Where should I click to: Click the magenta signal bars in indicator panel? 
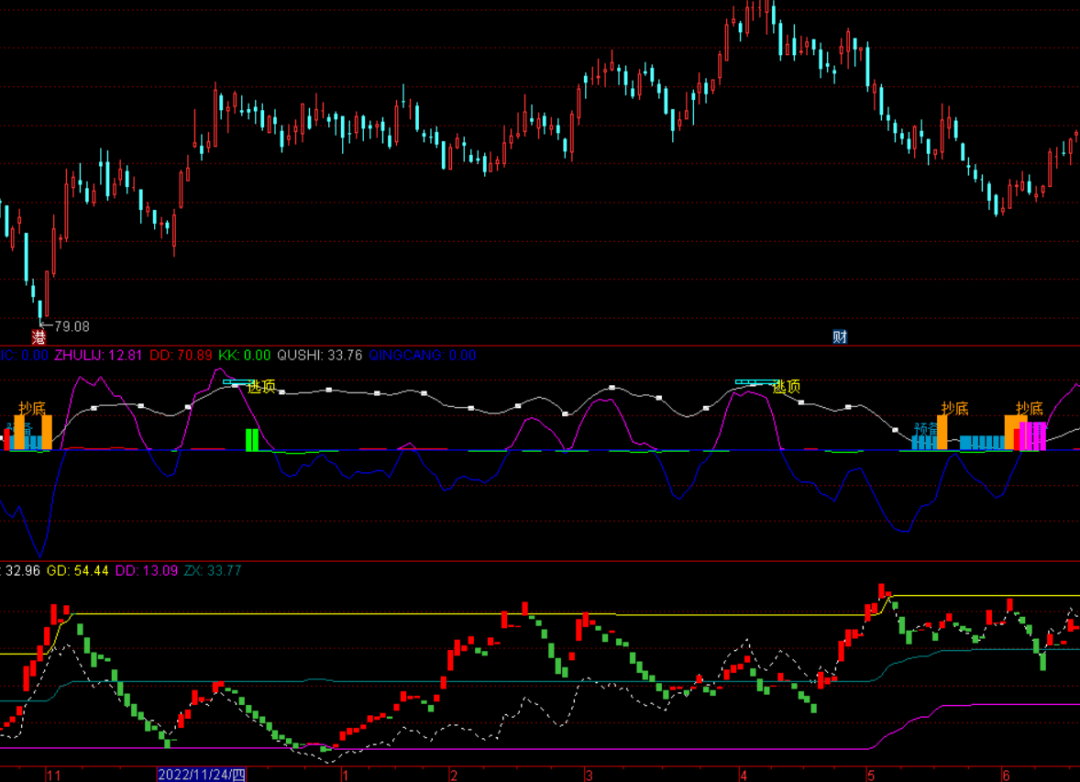click(x=1030, y=437)
